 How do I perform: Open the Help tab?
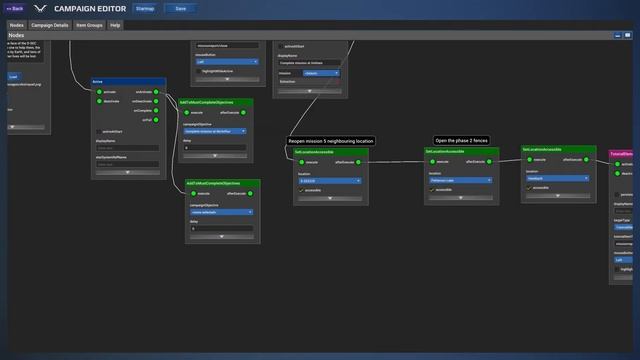tap(115, 25)
